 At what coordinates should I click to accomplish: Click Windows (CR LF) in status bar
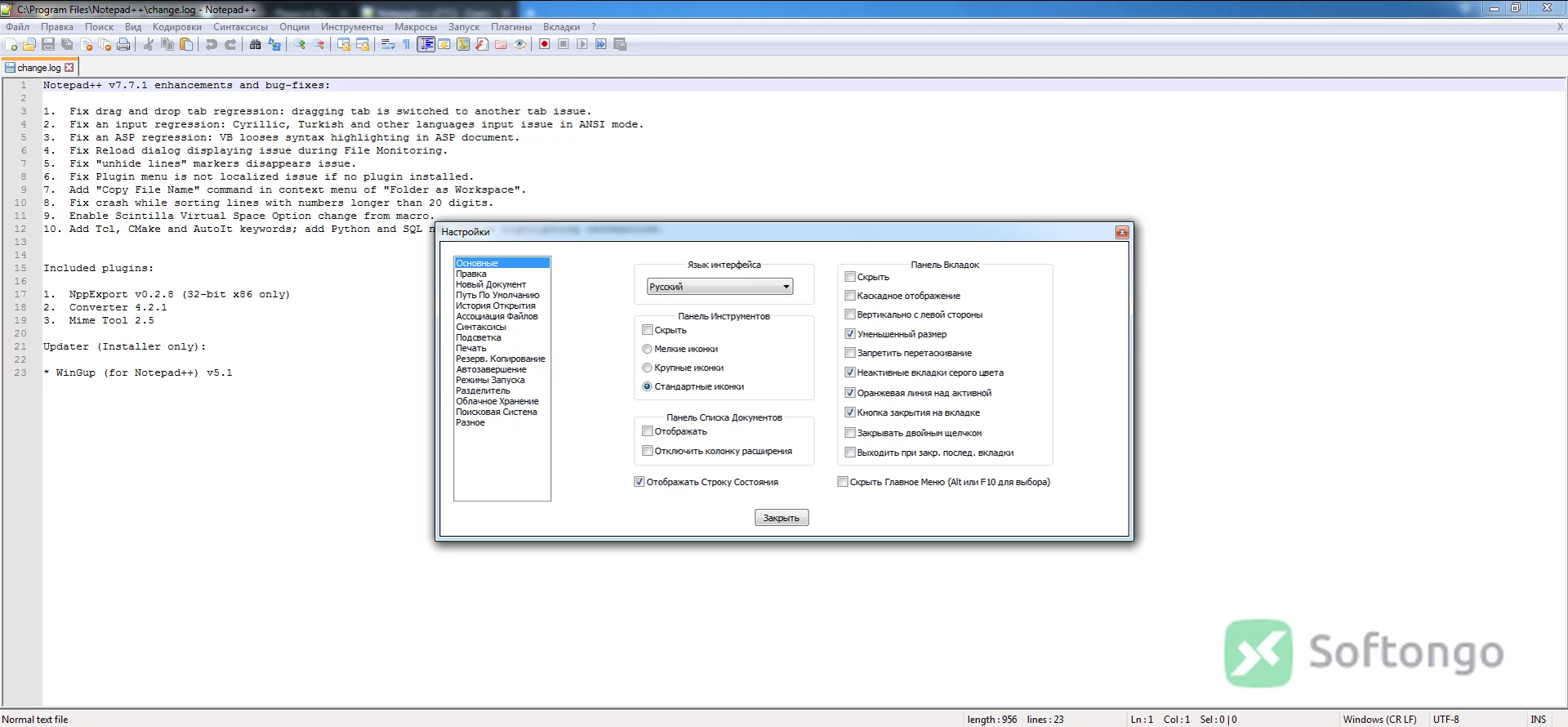tap(1380, 720)
